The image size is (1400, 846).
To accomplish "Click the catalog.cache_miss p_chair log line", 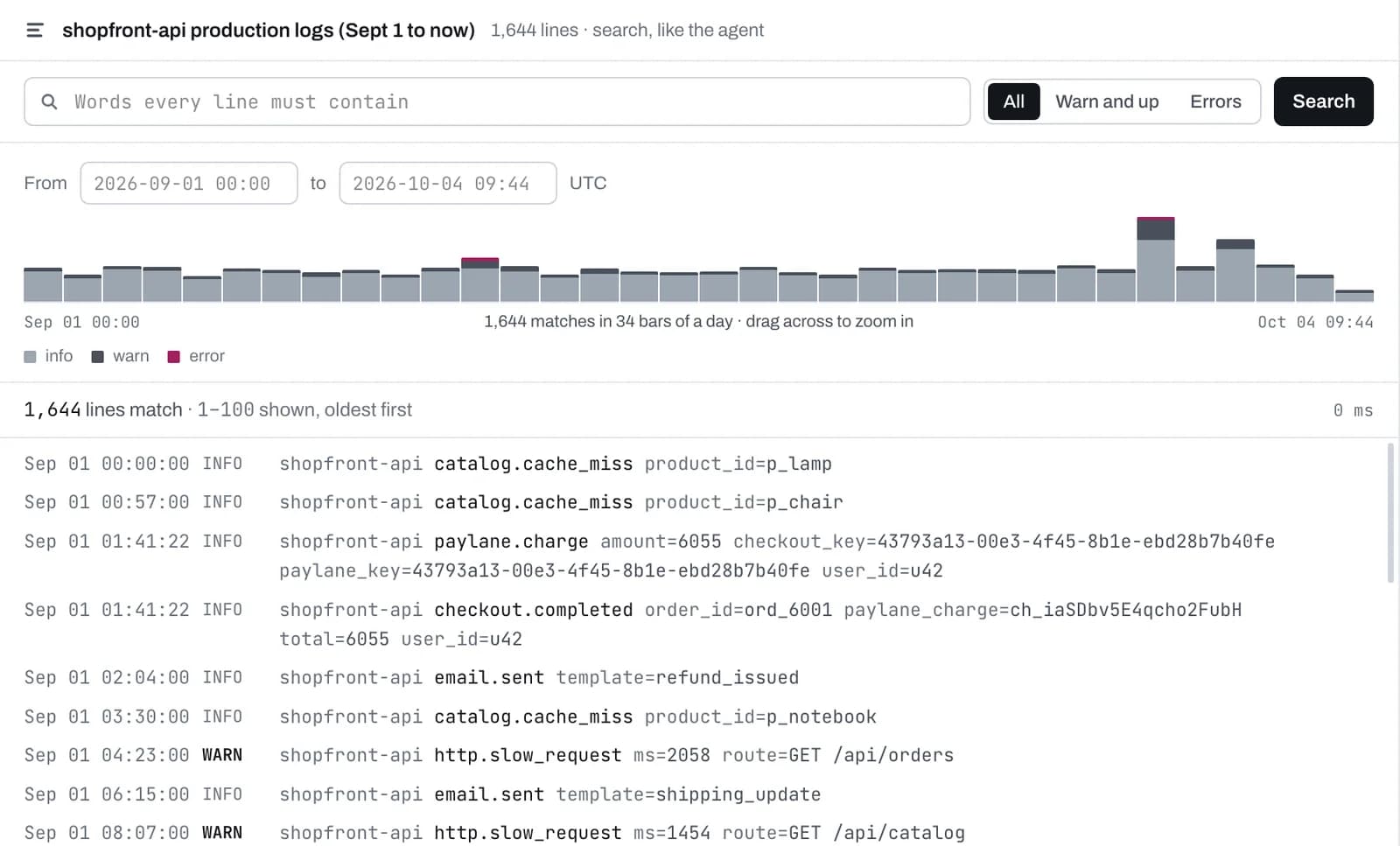I will pyautogui.click(x=698, y=502).
